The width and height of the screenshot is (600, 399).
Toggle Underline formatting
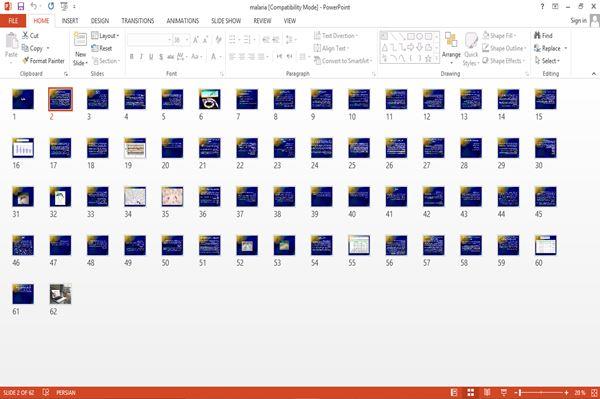151,57
